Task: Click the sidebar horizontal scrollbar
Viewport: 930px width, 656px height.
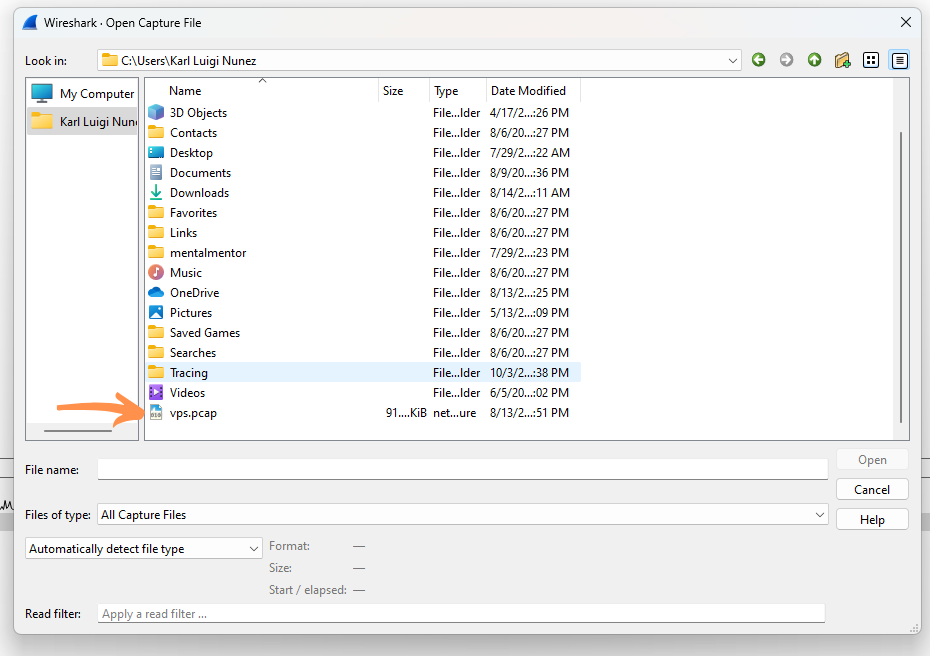Action: point(78,431)
